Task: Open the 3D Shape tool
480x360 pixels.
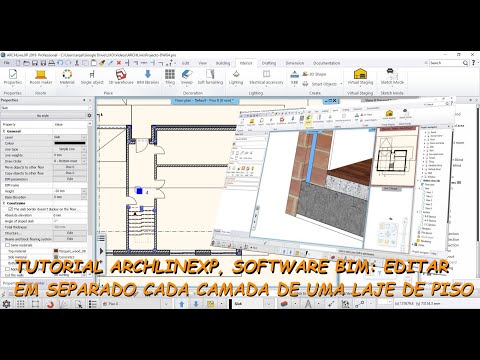Action: pos(314,74)
